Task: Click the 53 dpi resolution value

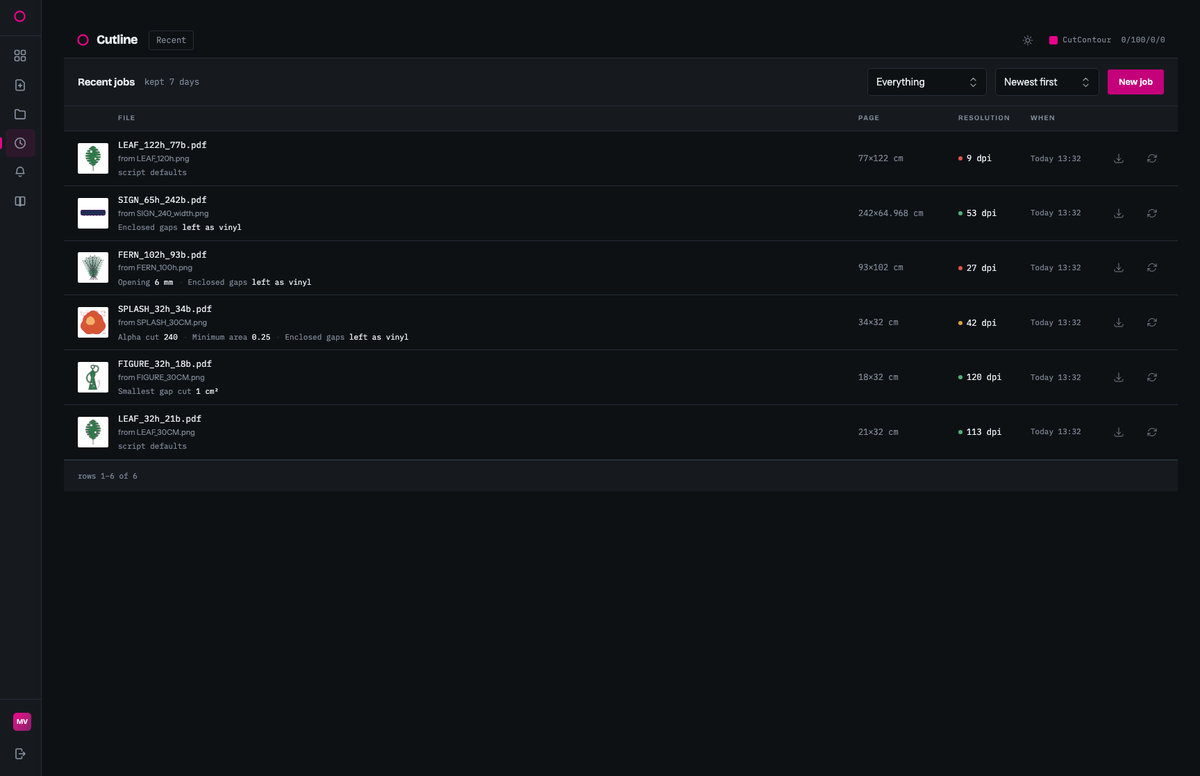Action: 981,213
